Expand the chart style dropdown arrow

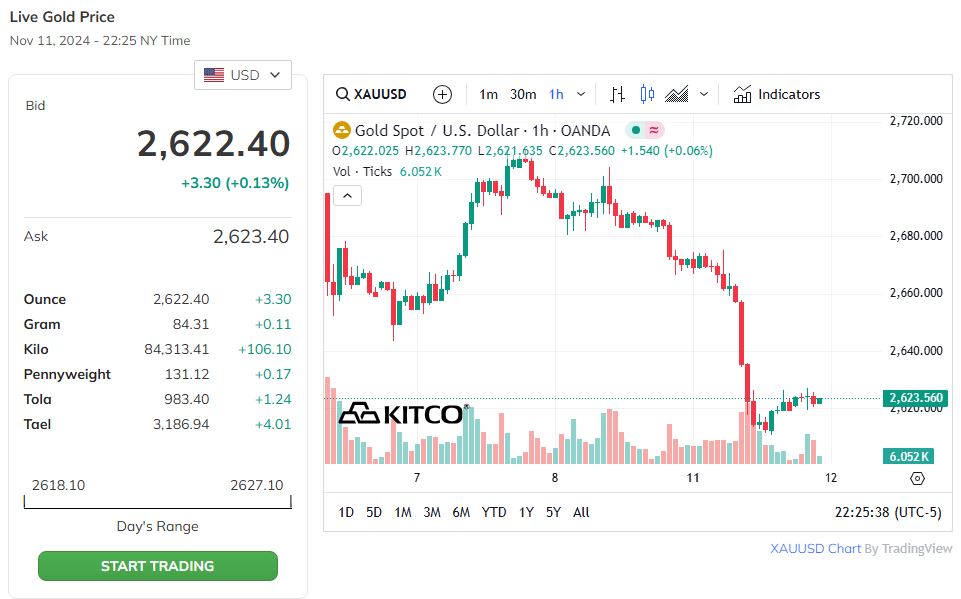[704, 94]
